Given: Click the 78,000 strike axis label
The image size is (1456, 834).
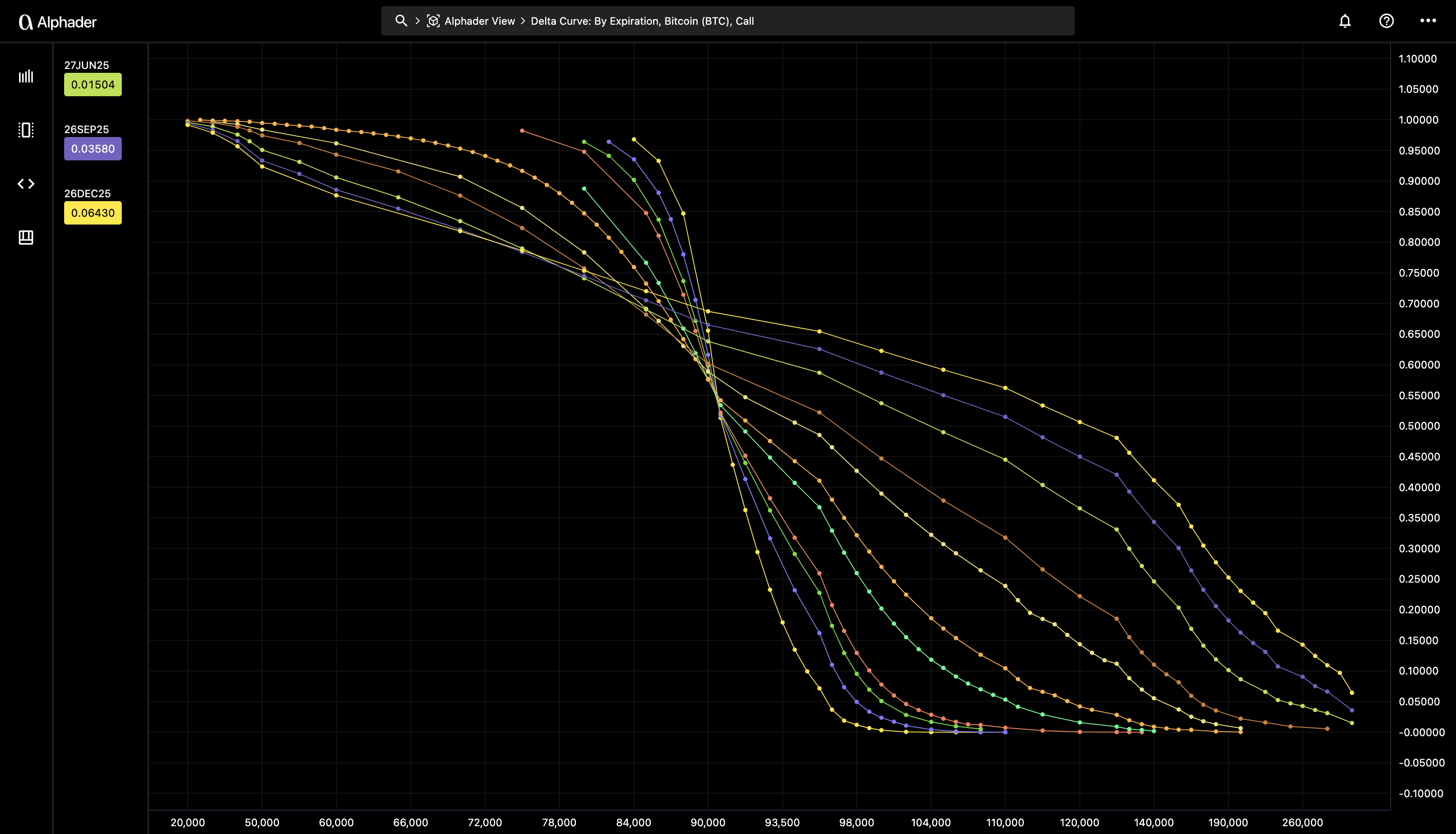Looking at the screenshot, I should [x=559, y=823].
